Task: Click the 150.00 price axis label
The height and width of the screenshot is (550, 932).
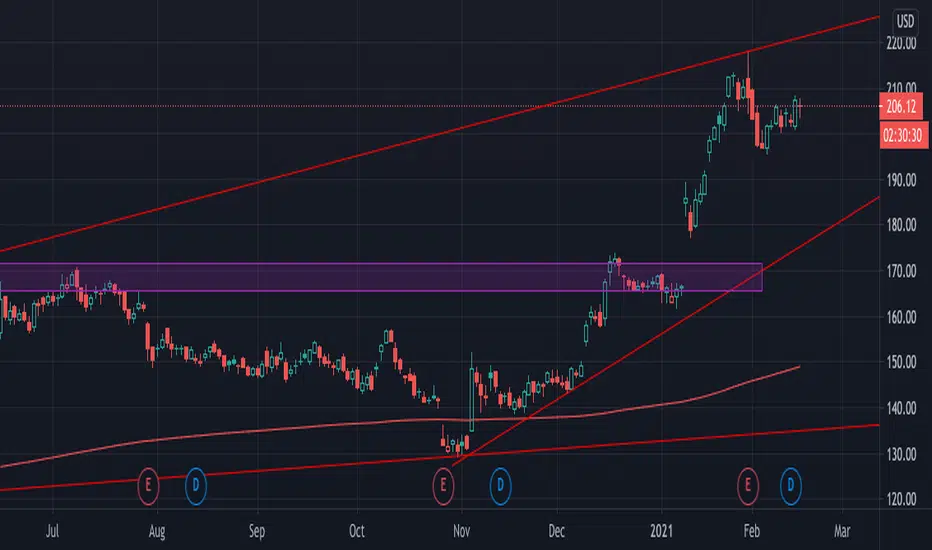Action: 901,362
